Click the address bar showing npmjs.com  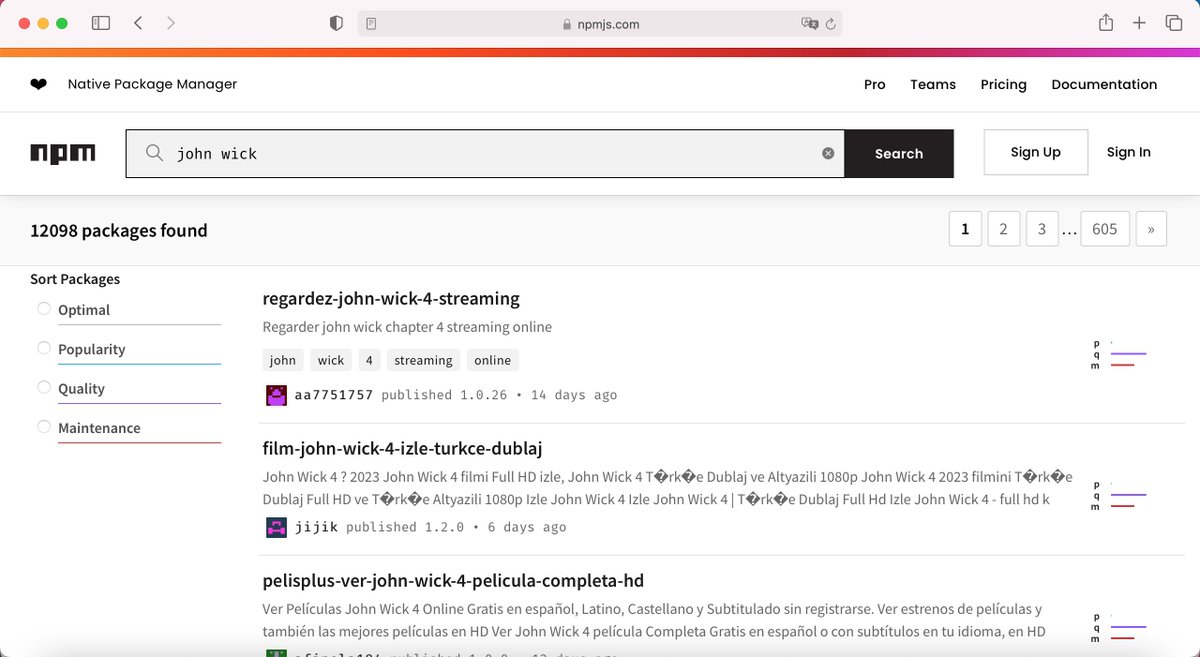[x=600, y=24]
